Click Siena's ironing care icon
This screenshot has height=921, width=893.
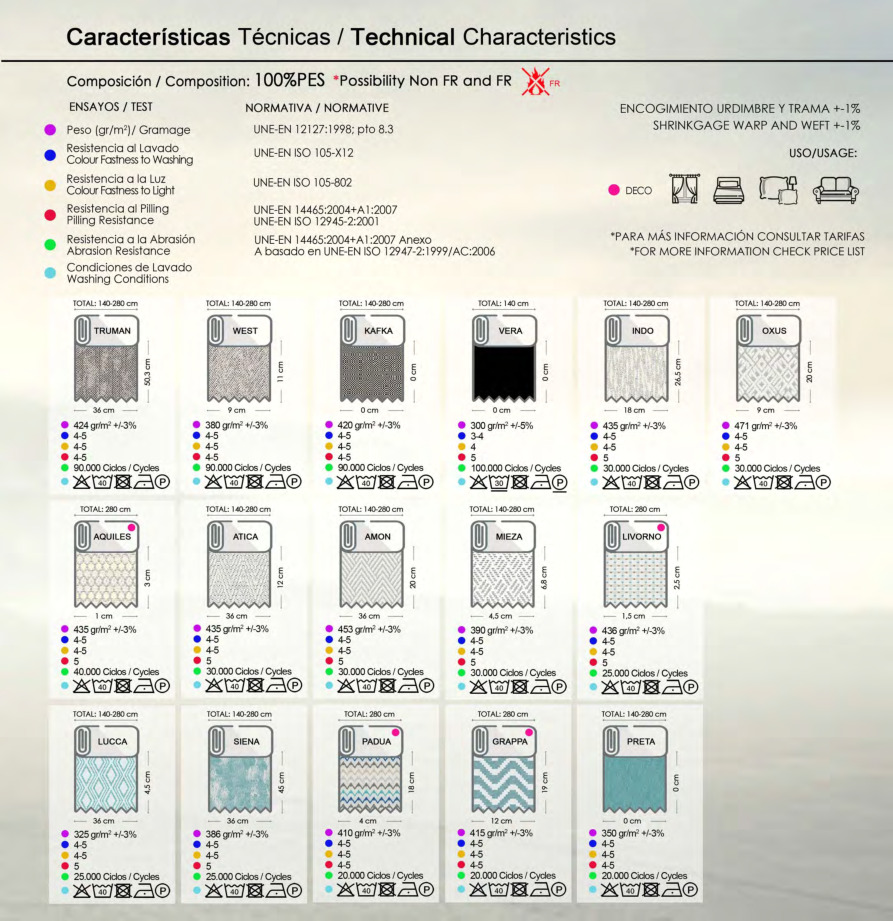[x=276, y=891]
